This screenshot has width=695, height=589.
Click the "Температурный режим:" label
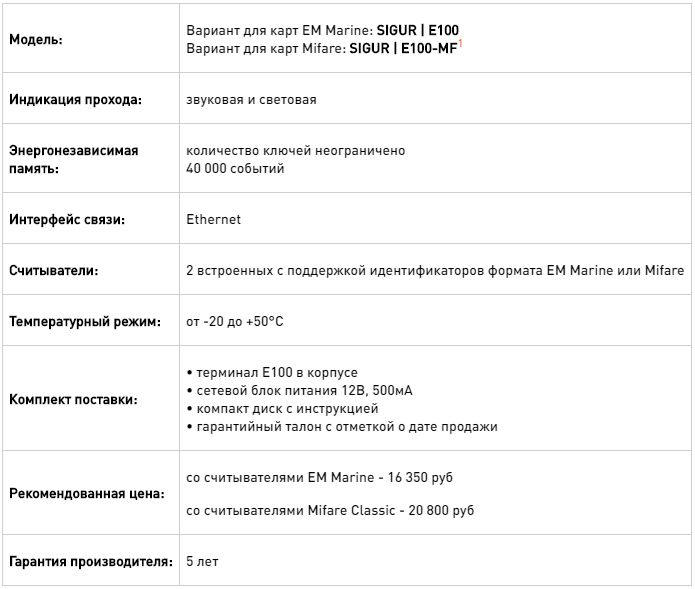coord(84,322)
